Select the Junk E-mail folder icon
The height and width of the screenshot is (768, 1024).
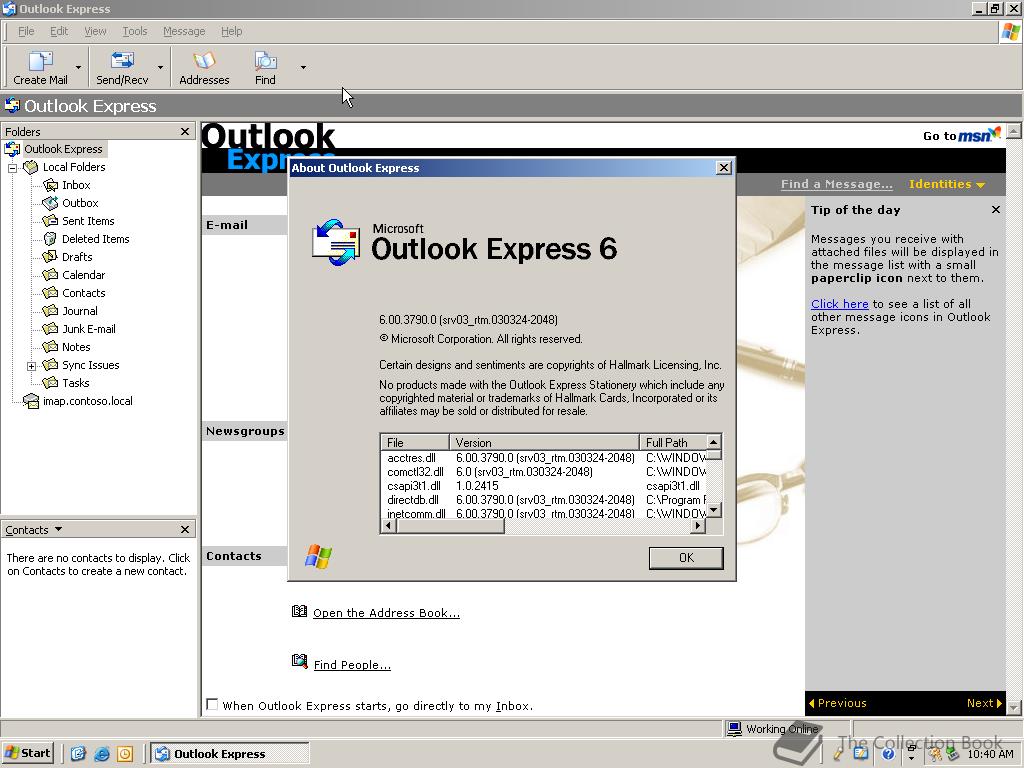pos(50,329)
